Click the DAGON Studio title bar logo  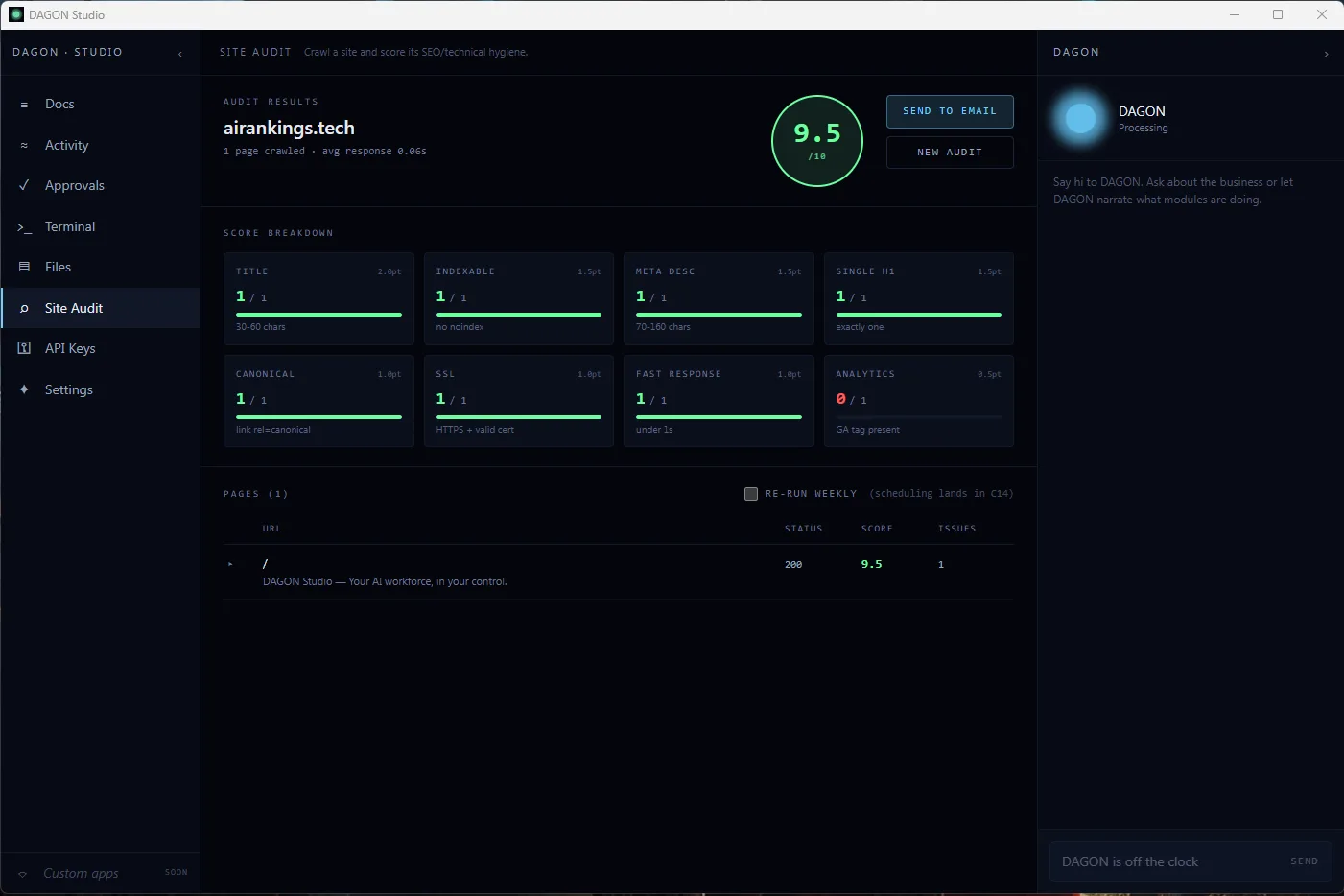16,14
